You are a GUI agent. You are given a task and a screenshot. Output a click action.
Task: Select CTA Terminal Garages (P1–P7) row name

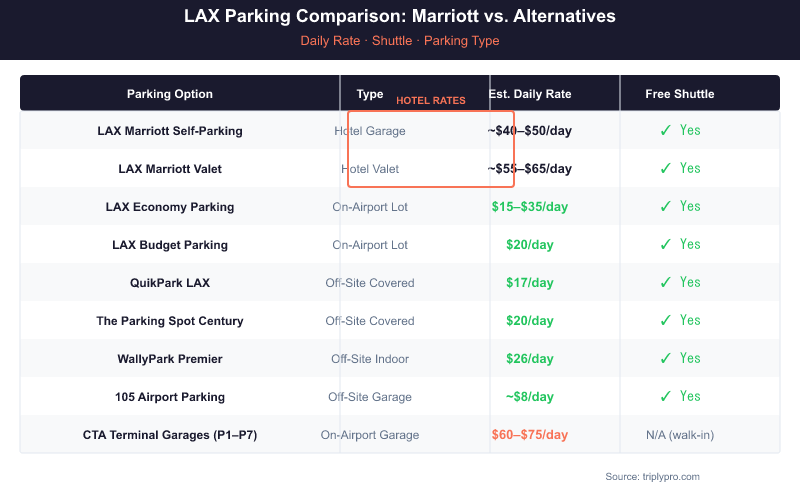[x=170, y=435]
